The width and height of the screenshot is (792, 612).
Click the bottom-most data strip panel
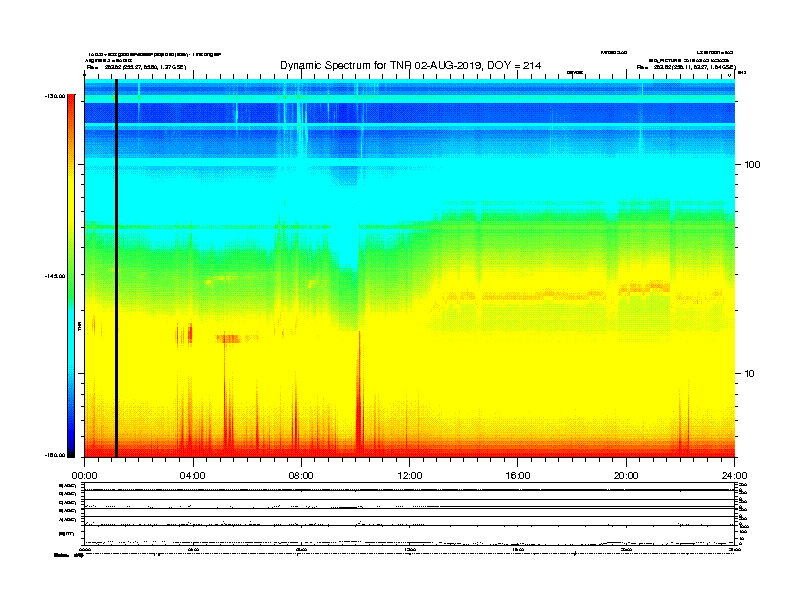409,536
